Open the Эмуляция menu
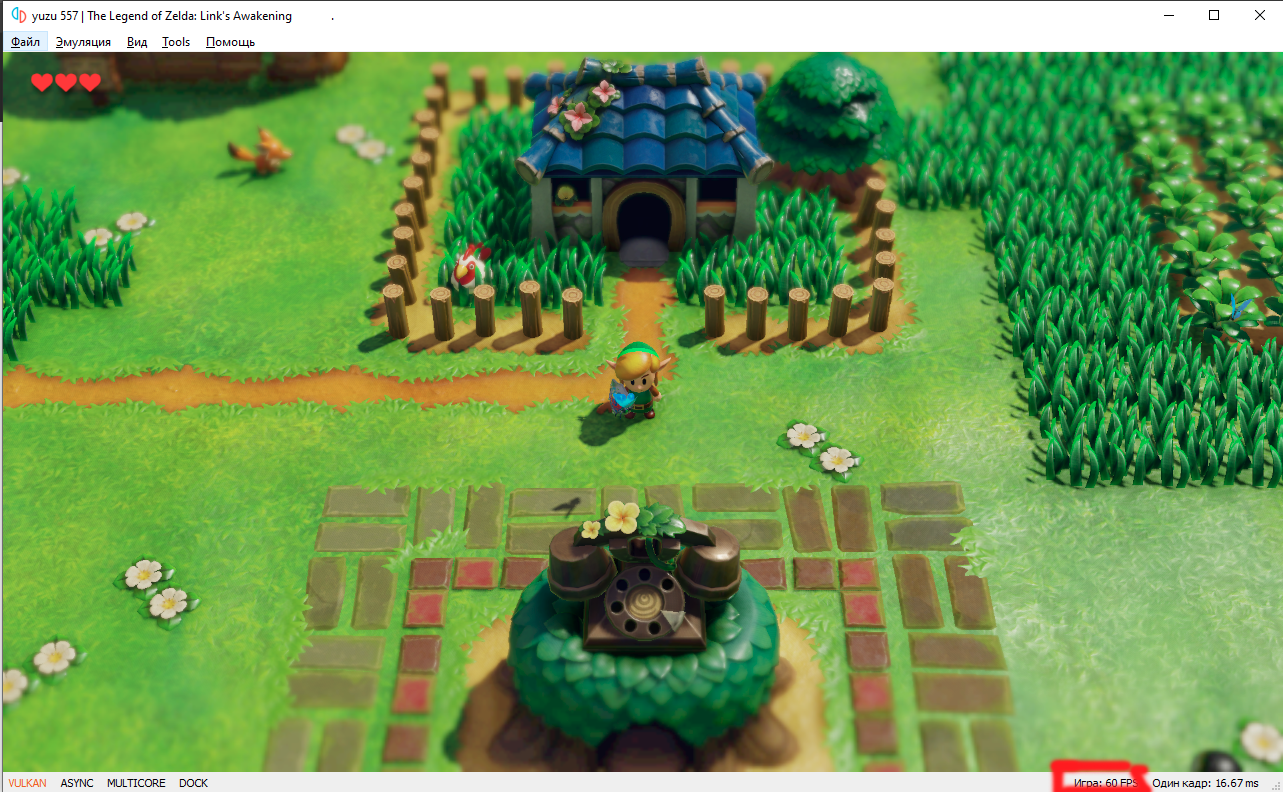 coord(83,42)
